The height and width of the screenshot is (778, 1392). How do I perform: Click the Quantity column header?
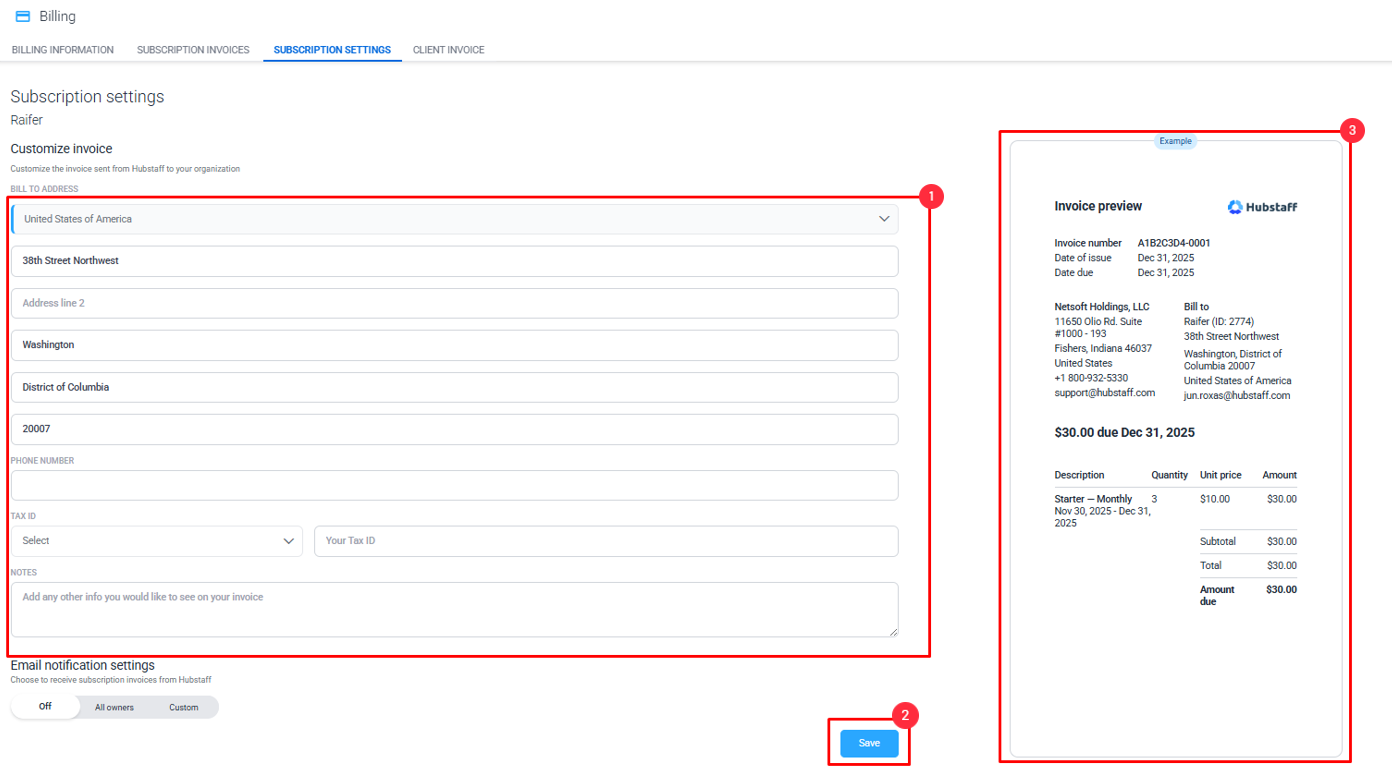(1169, 475)
